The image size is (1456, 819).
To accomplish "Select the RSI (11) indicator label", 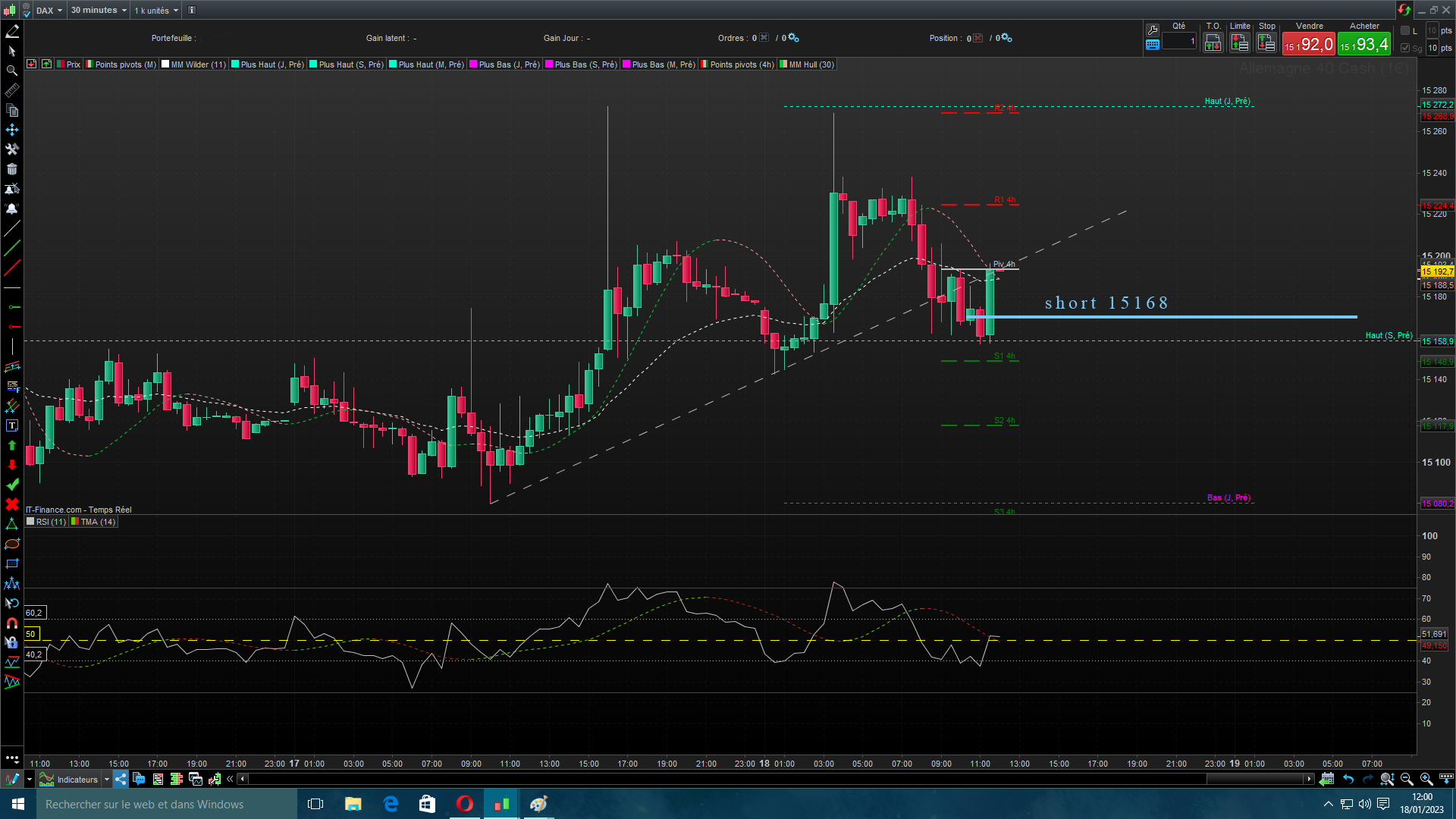I will tap(50, 522).
